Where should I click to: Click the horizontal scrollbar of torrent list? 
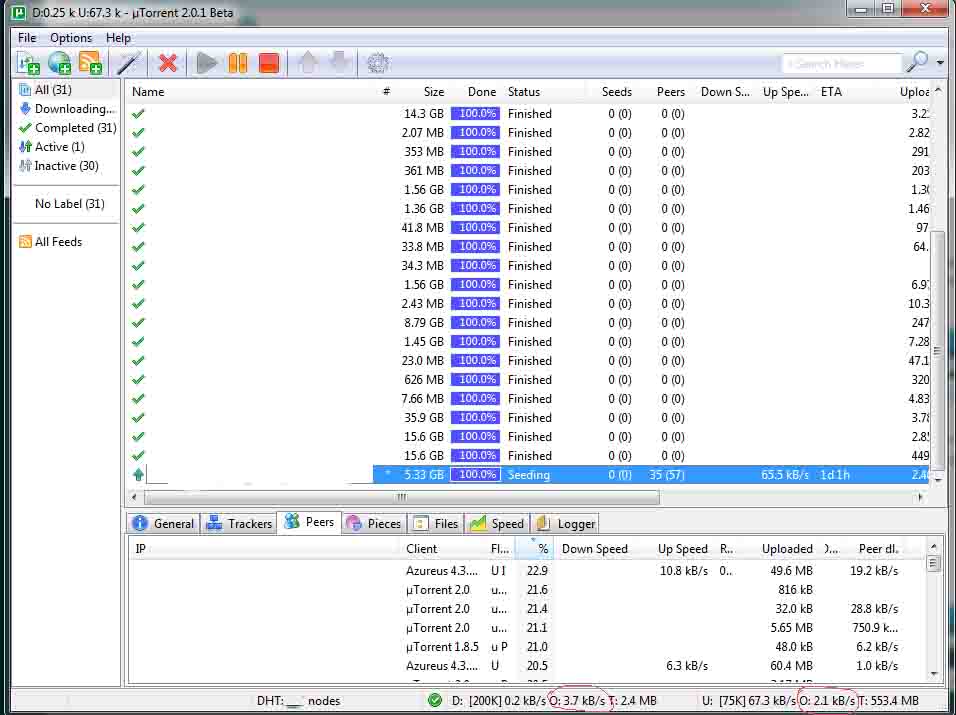point(402,497)
